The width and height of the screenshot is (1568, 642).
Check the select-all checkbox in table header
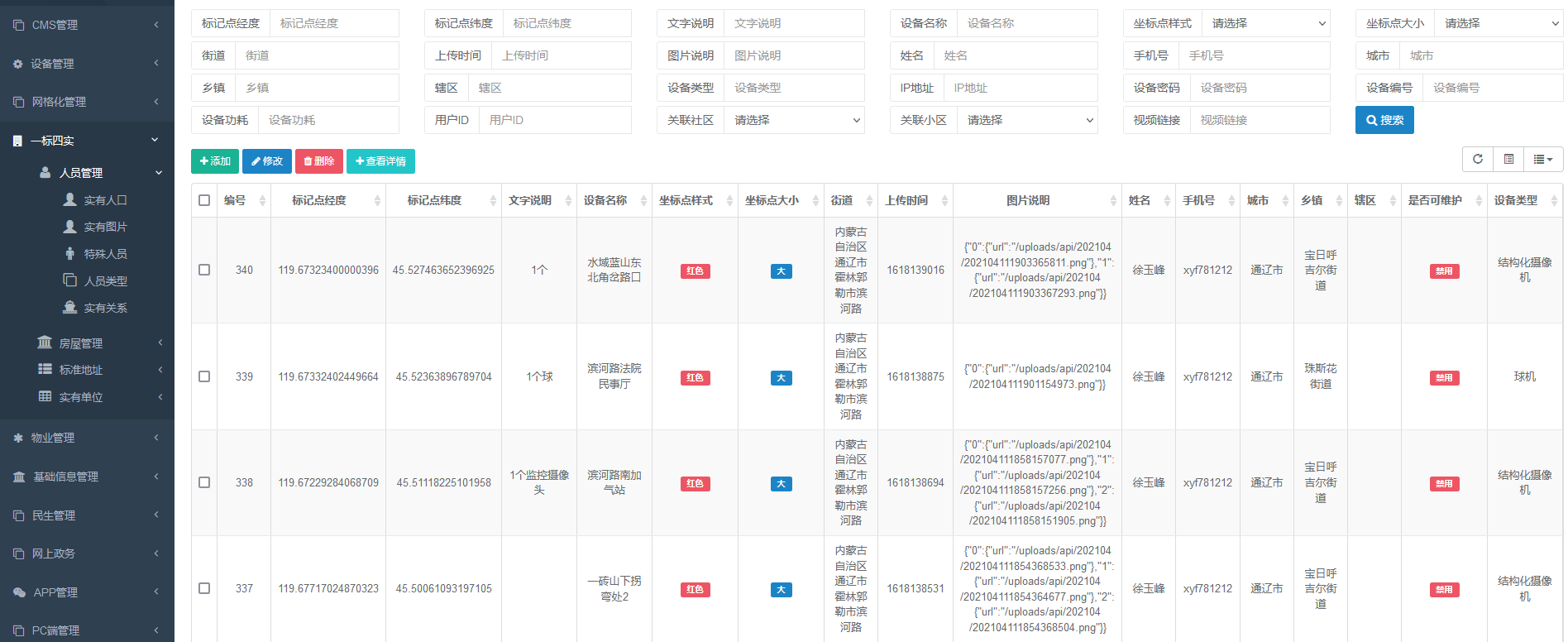point(204,200)
